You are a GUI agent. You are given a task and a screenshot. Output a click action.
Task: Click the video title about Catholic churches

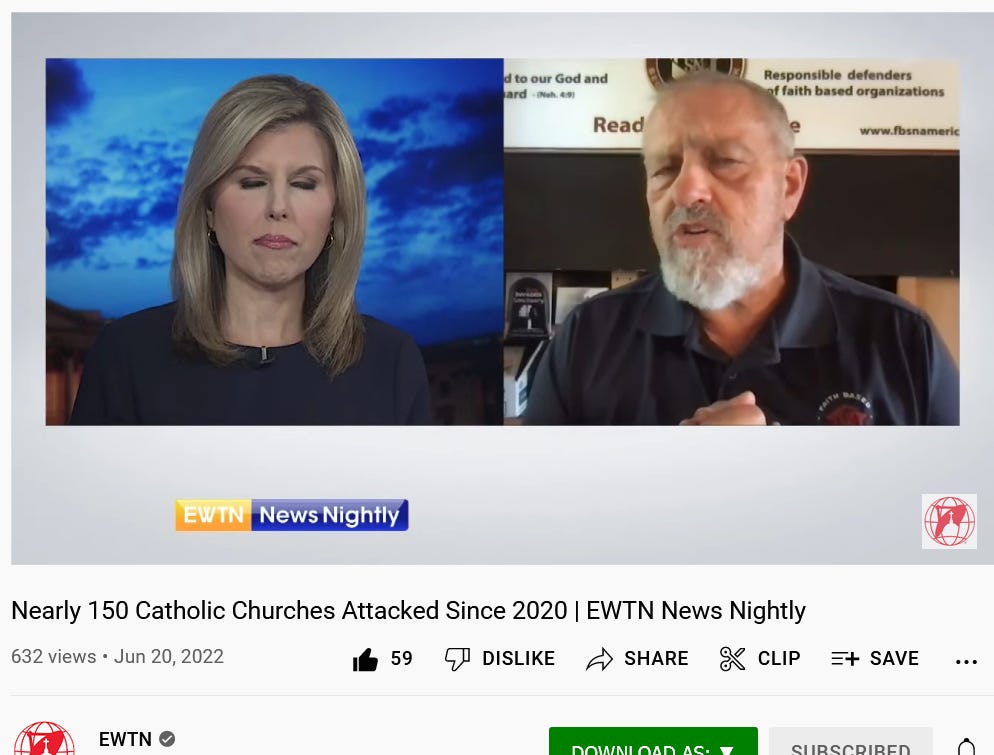tap(408, 610)
